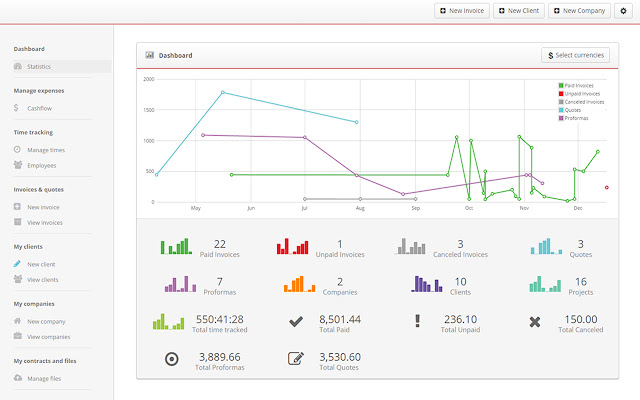Screen dimensions: 640x400
Task: Click the Total Paid checkmark icon
Action: point(296,322)
